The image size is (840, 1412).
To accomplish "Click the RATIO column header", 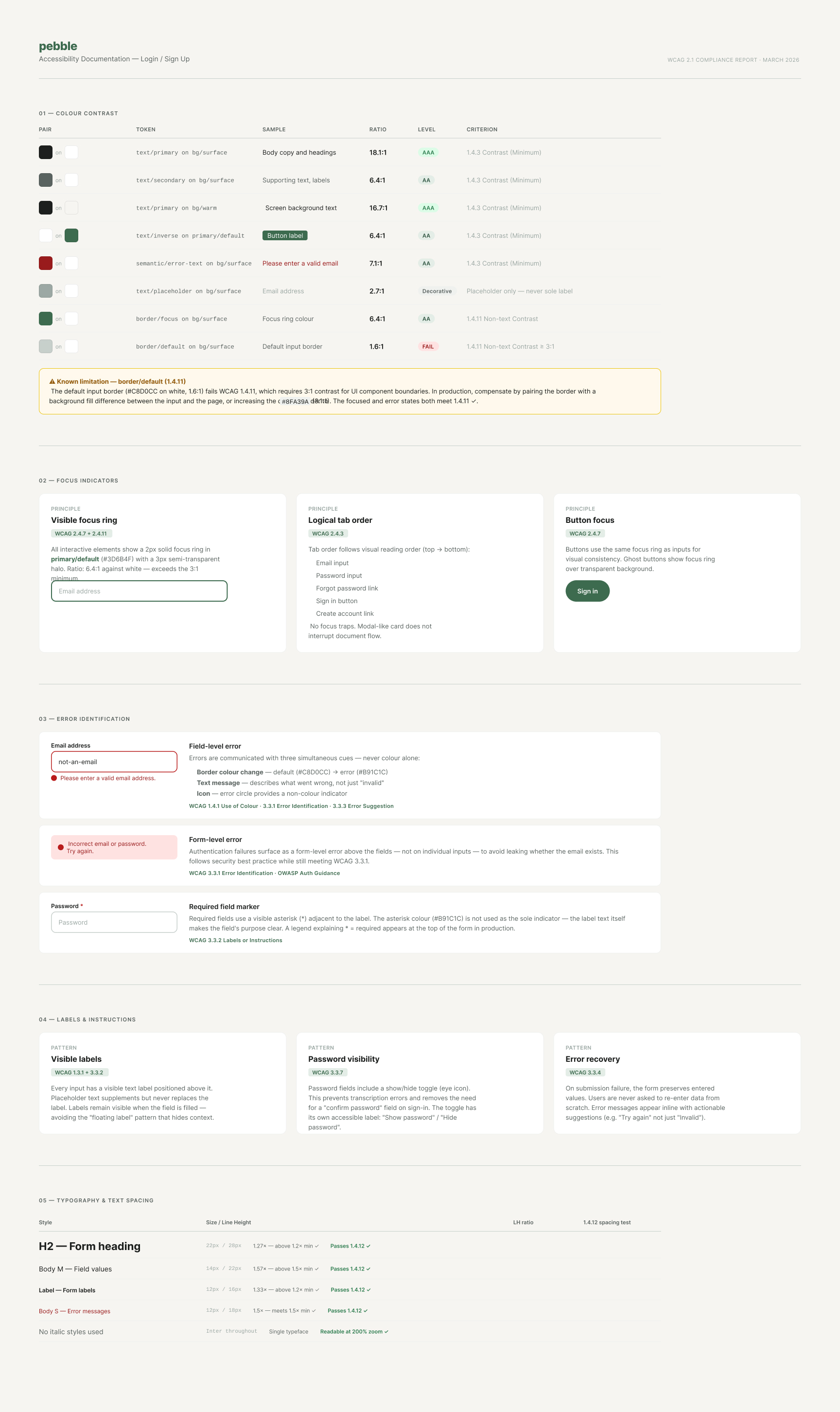I will 378,130.
